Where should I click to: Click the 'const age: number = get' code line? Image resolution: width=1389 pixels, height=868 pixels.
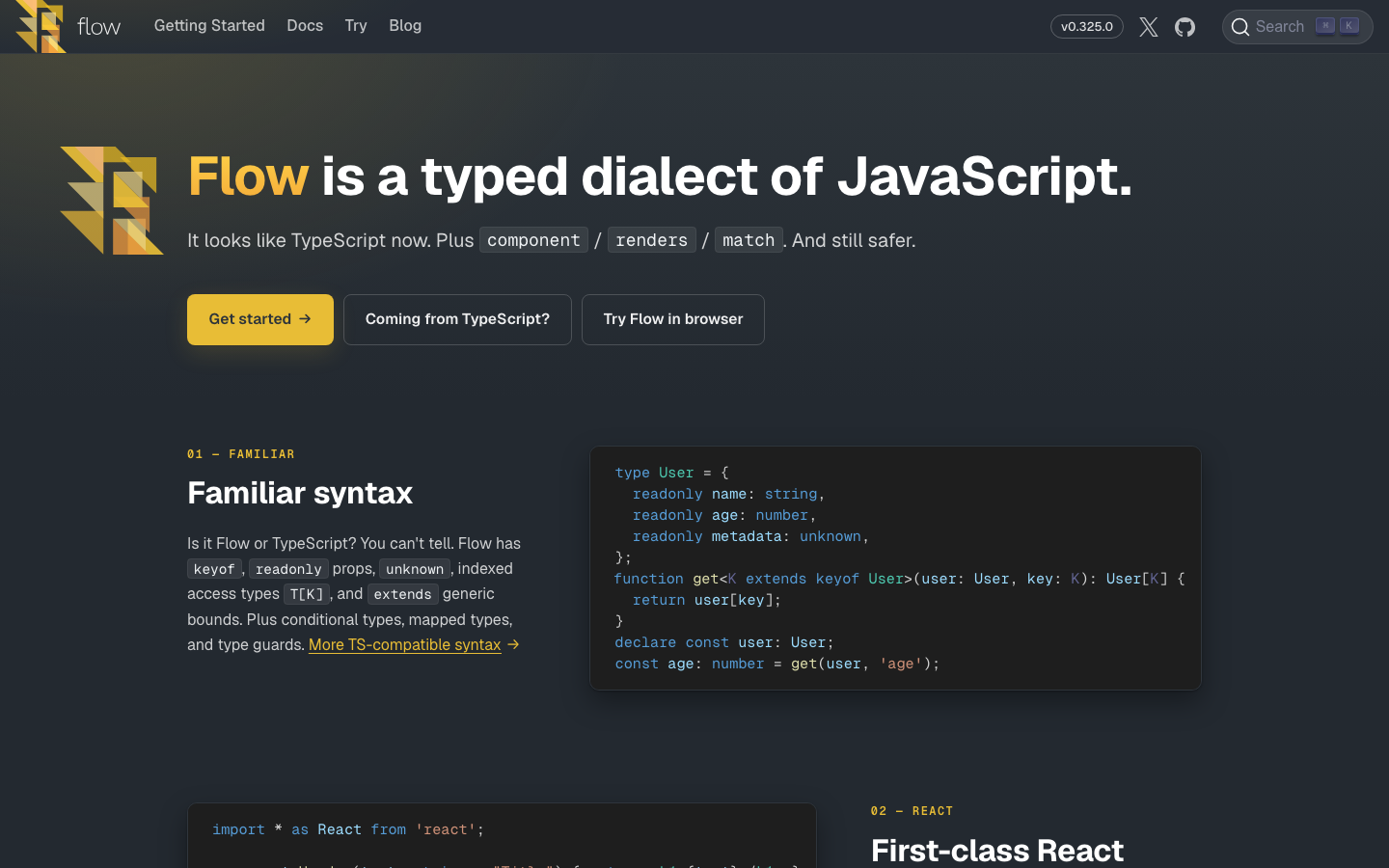pyautogui.click(x=777, y=664)
